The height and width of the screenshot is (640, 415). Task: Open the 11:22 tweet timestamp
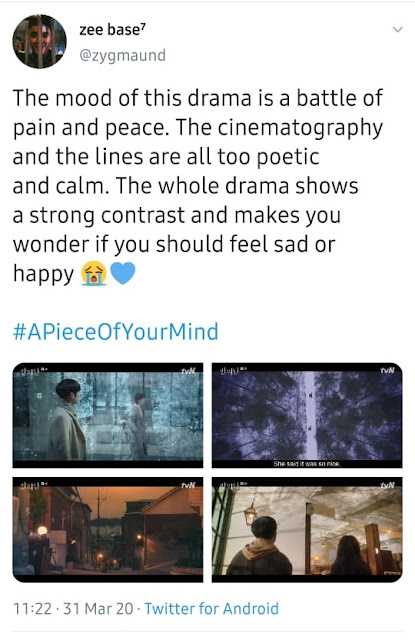point(32,609)
